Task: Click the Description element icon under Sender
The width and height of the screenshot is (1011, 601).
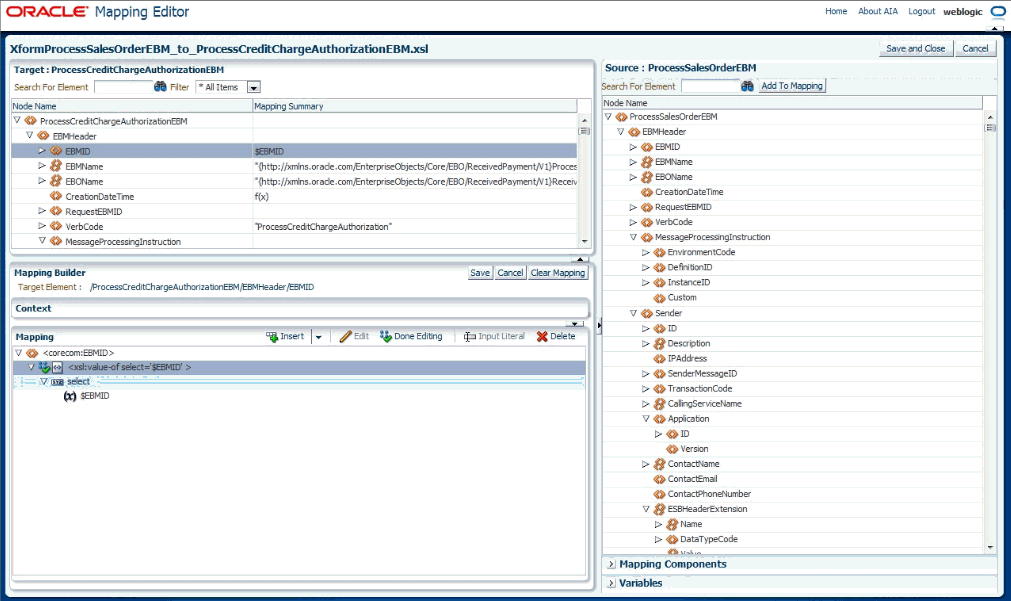Action: click(659, 343)
